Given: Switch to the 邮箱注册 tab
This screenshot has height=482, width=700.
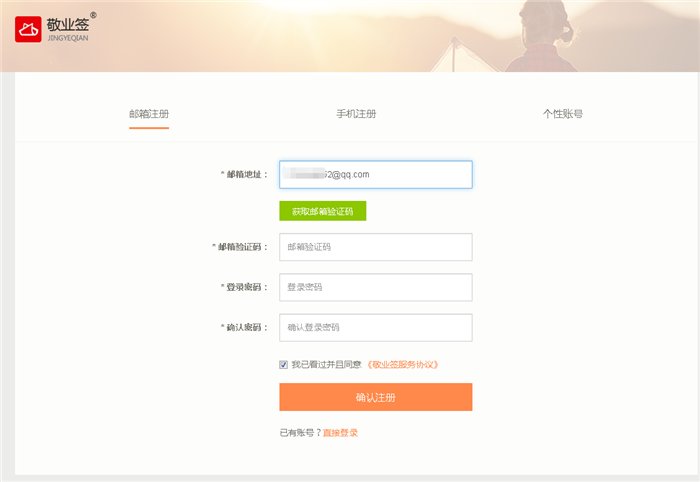Looking at the screenshot, I should pyautogui.click(x=149, y=114).
